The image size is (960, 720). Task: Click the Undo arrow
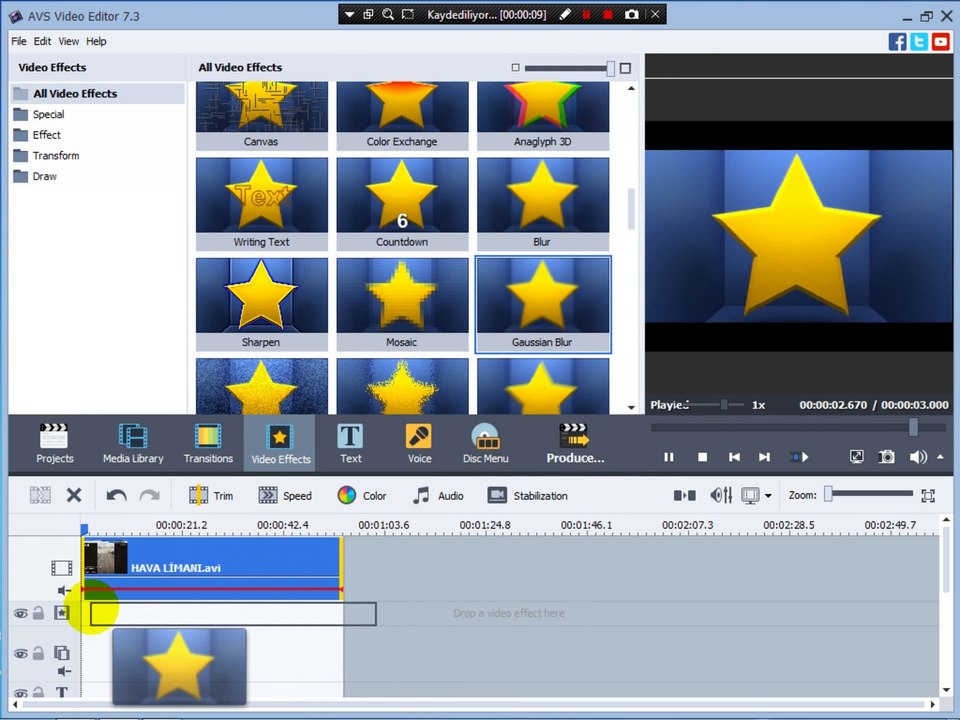click(x=116, y=495)
